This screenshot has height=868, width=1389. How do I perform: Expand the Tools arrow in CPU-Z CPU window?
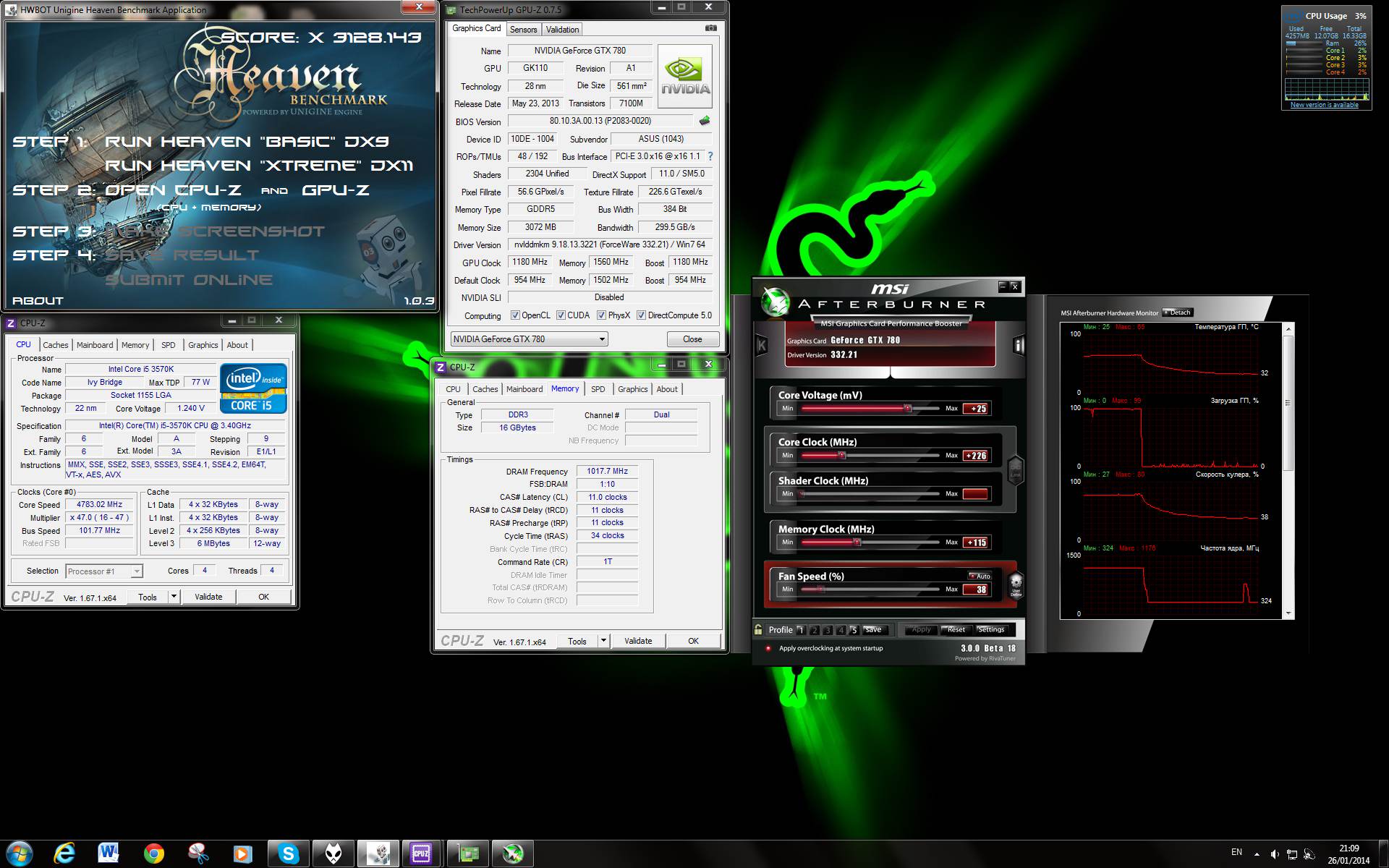click(174, 597)
